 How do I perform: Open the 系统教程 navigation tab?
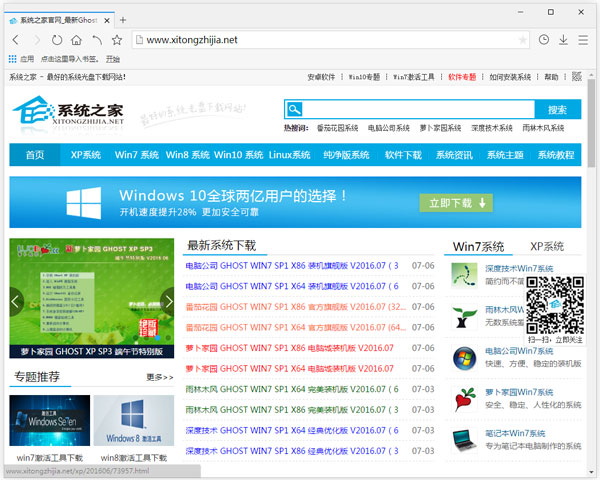point(556,155)
